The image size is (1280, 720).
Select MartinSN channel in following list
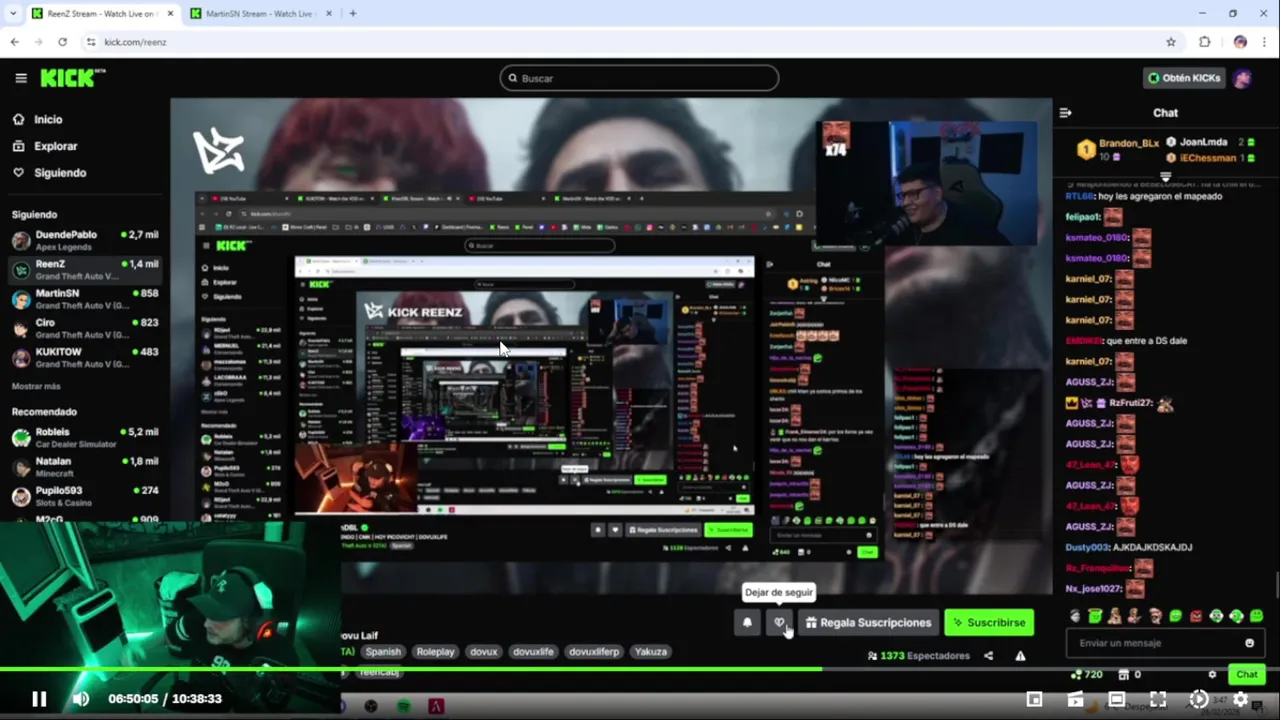coord(85,299)
